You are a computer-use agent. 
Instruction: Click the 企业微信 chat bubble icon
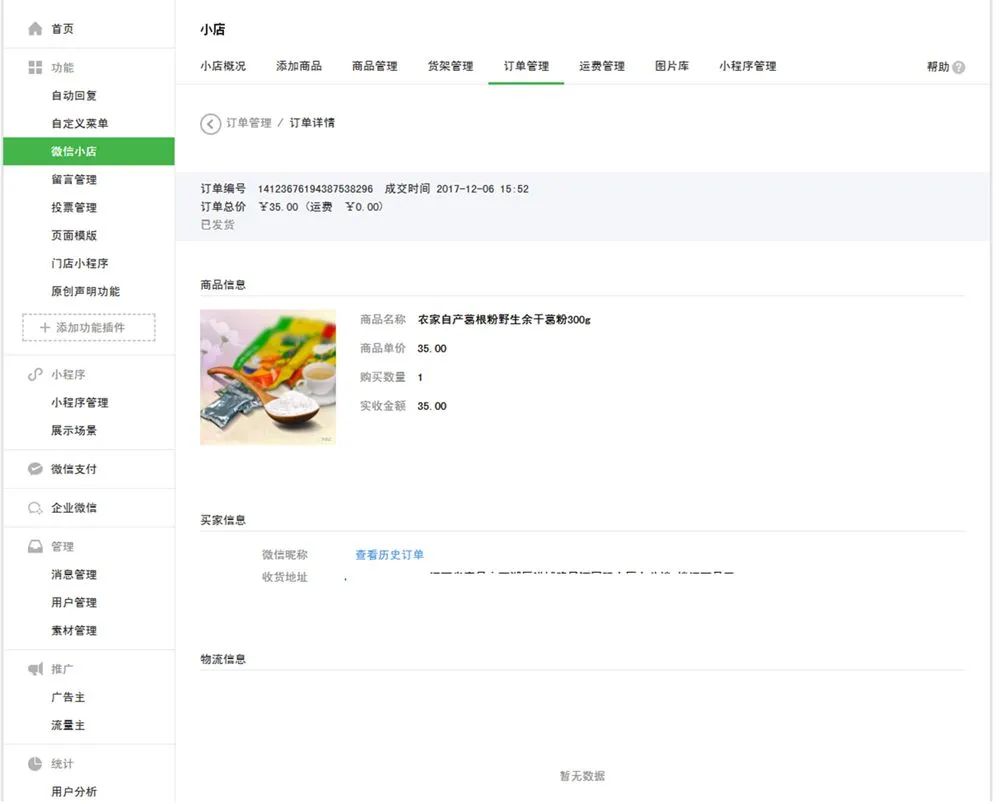(x=35, y=508)
